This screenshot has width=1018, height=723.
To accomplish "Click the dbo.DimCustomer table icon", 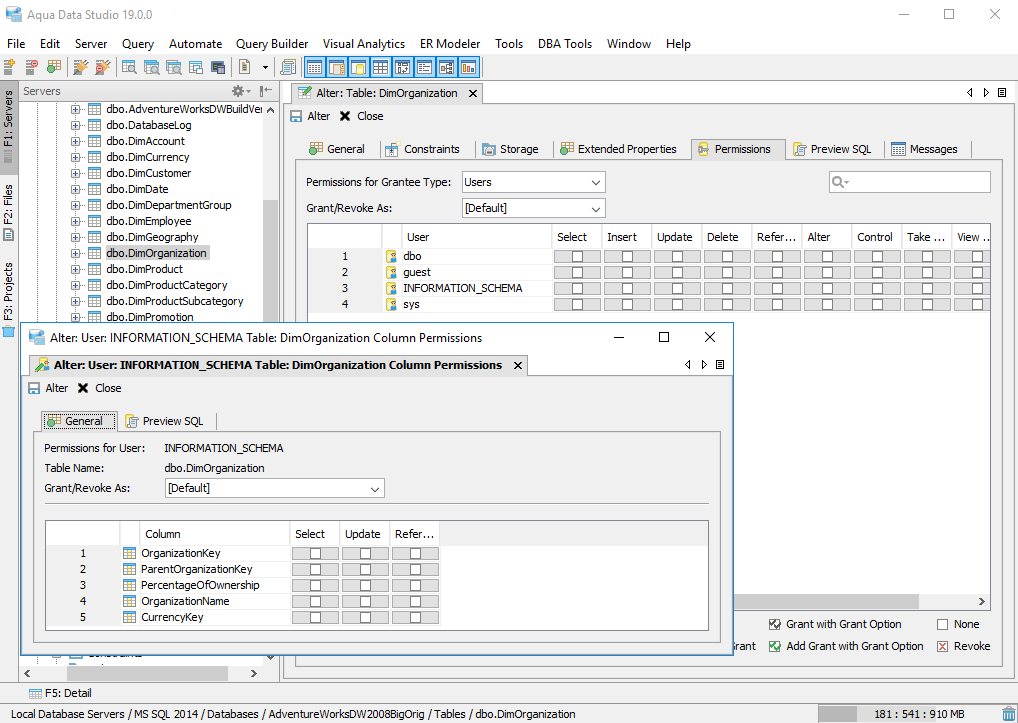I will 95,173.
